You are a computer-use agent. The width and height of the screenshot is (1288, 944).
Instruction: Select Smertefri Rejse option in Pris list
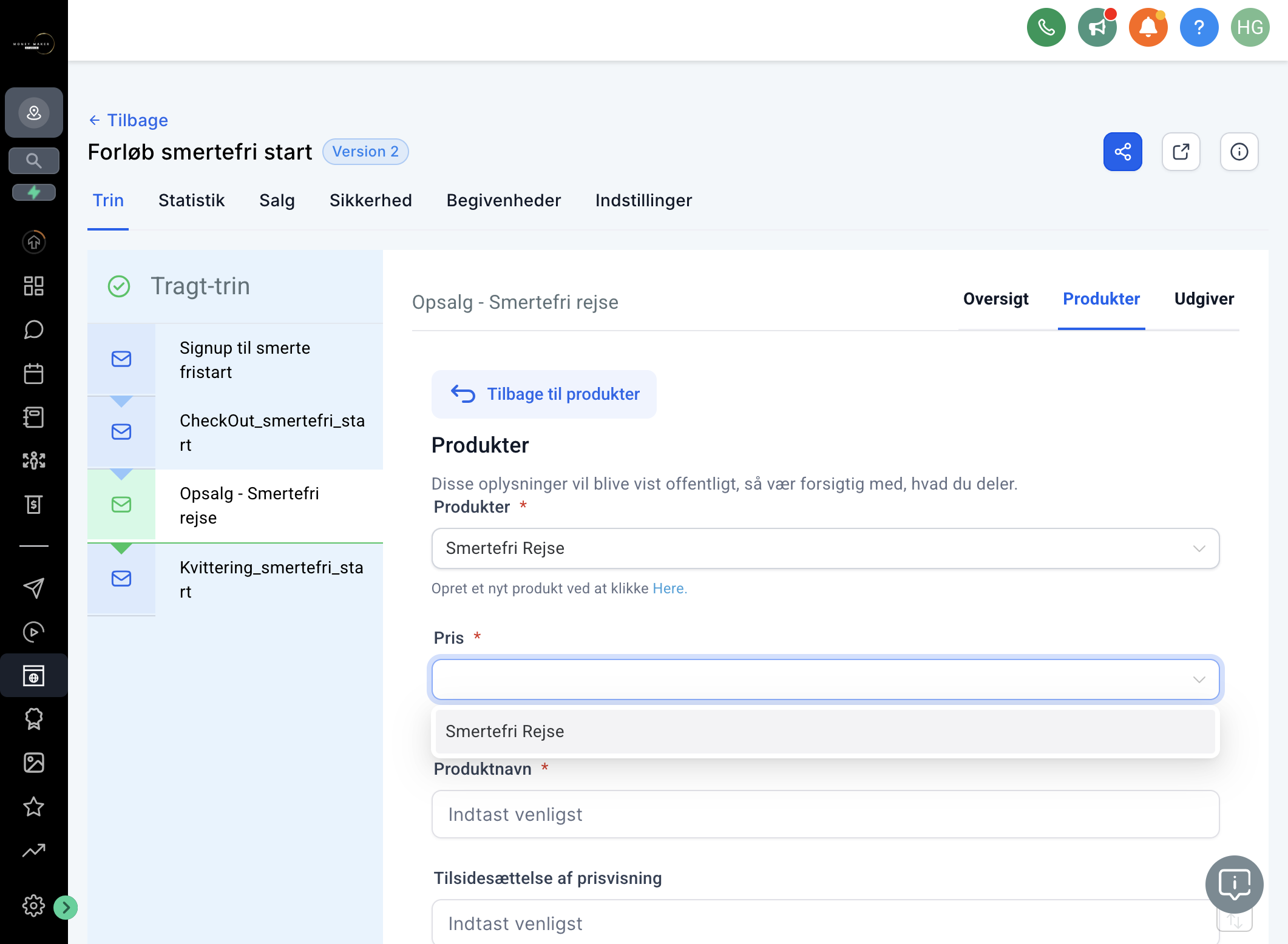(825, 732)
